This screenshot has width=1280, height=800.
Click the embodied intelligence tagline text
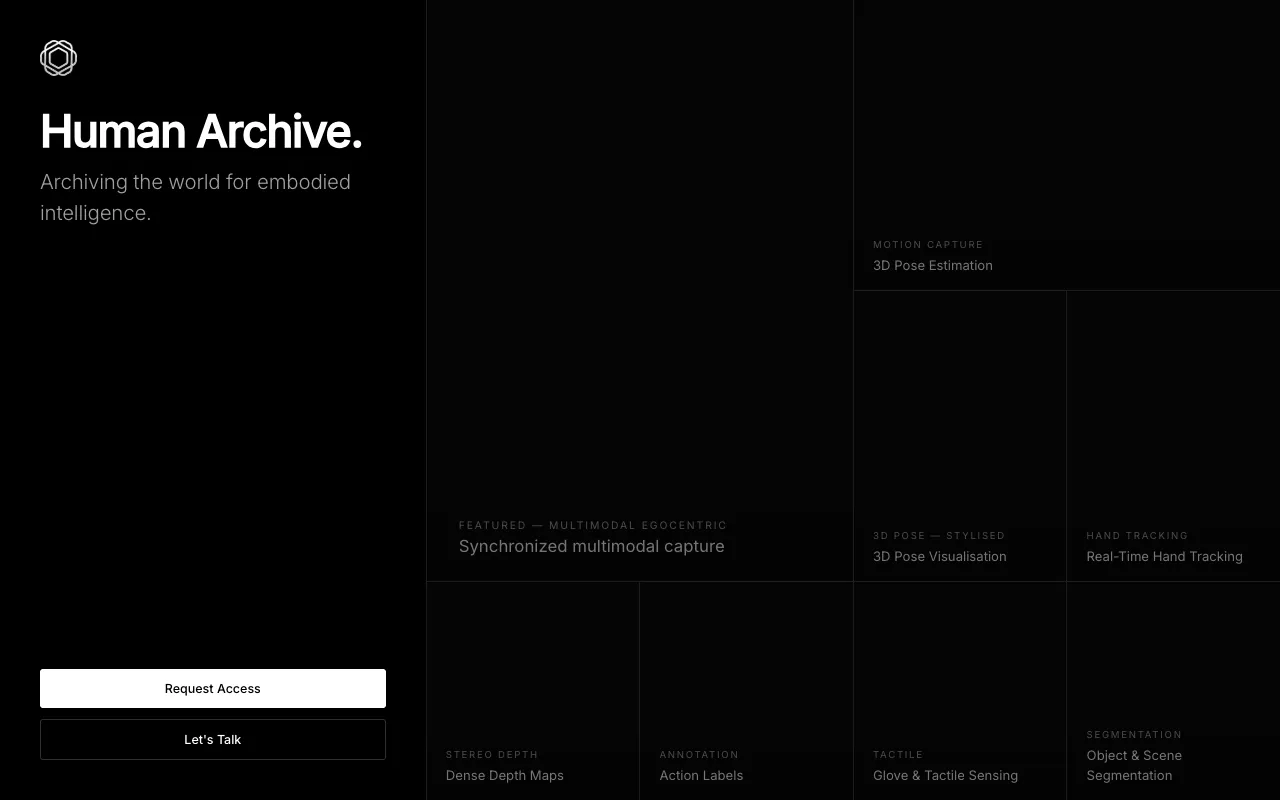pos(195,197)
